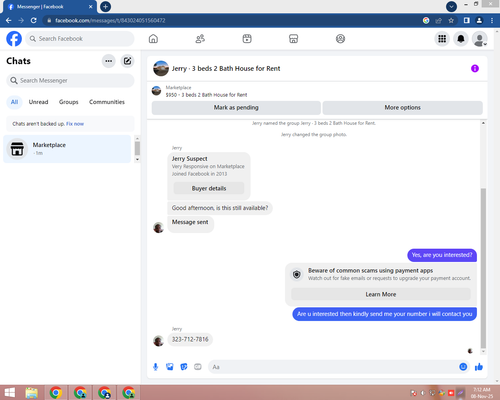Record a voice clip with microphone icon

(156, 367)
